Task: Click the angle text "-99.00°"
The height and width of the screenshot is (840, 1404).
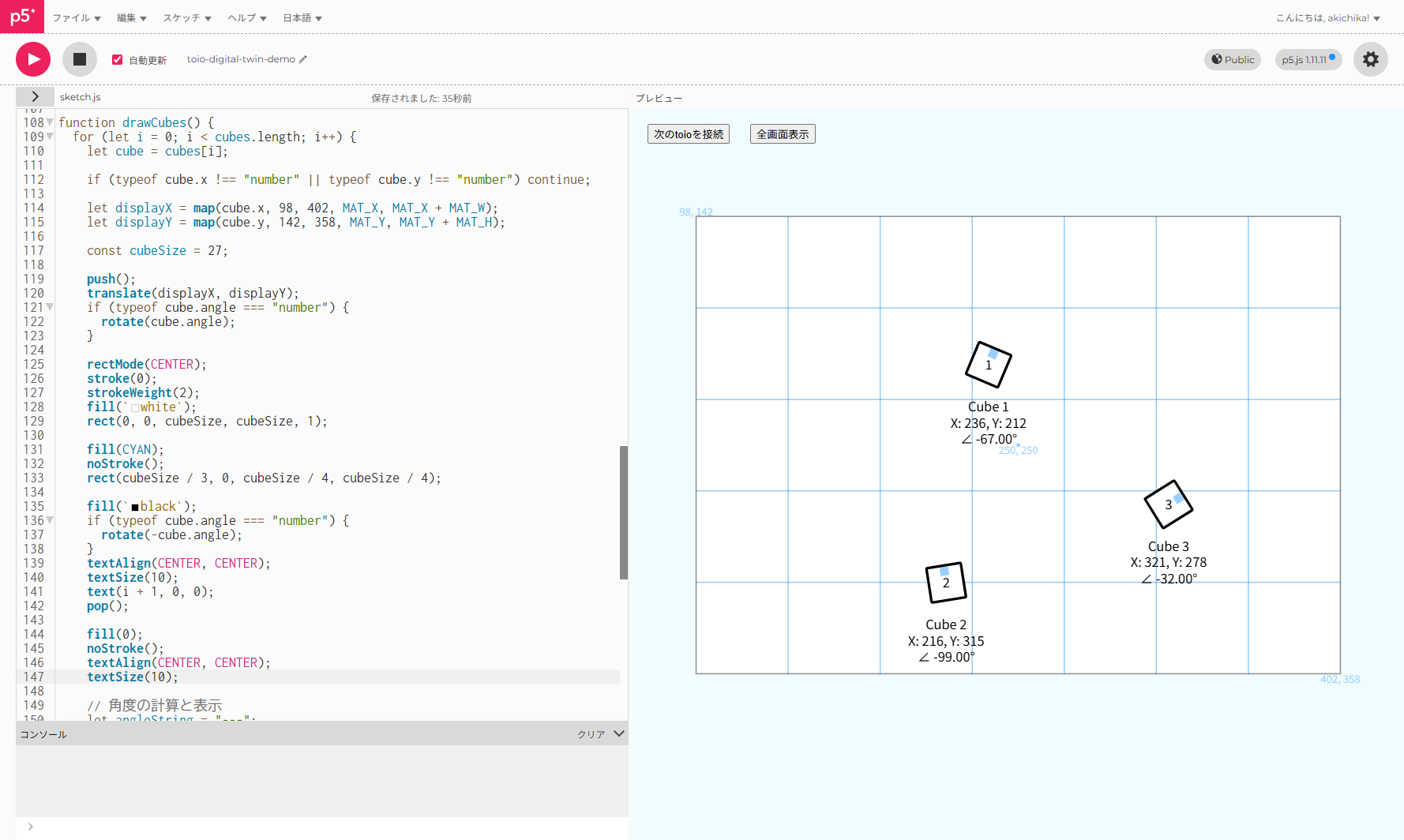Action: (x=954, y=657)
